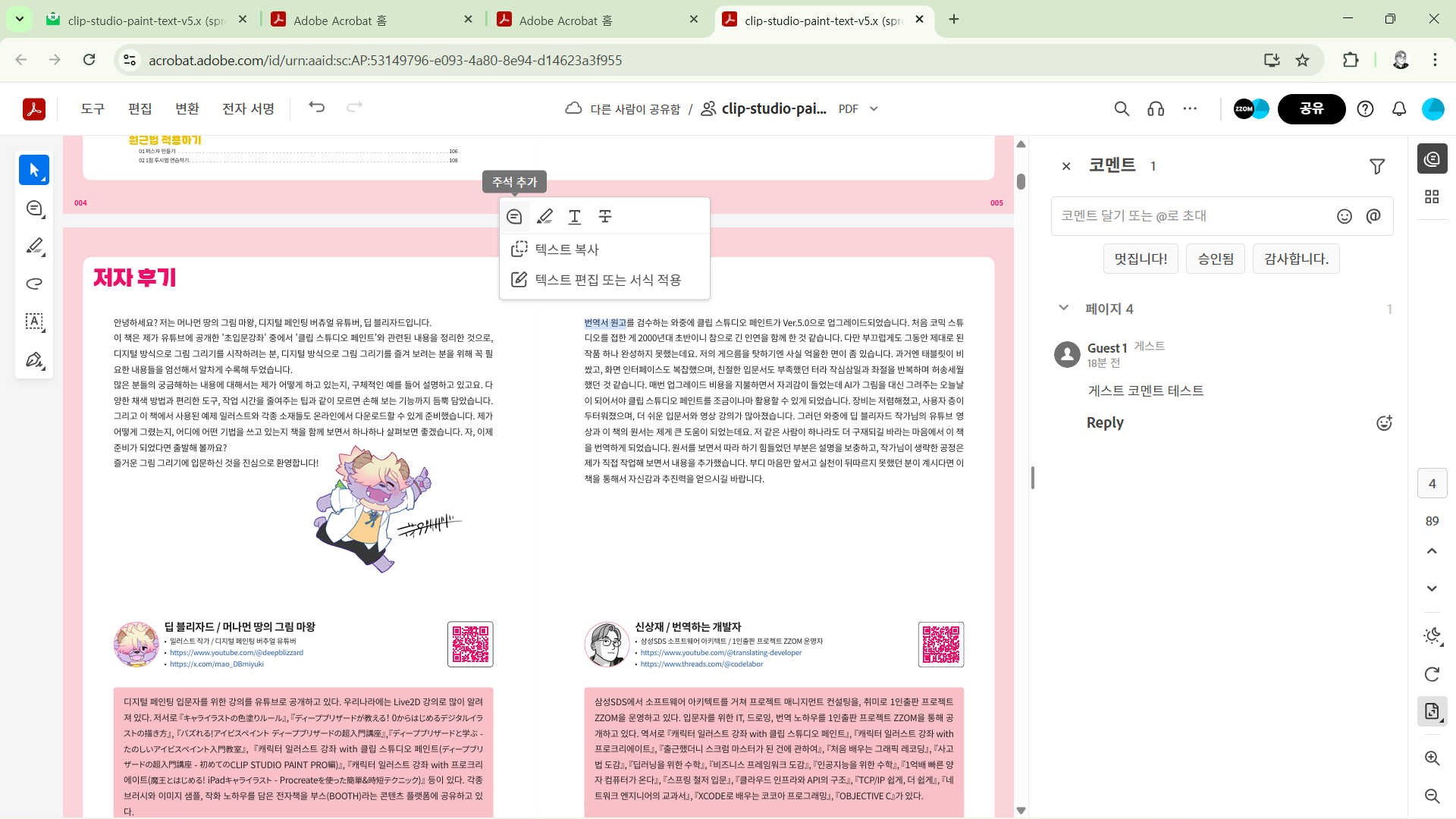Click the strikethrough text icon in popup
This screenshot has width=1456, height=819.
tap(605, 217)
